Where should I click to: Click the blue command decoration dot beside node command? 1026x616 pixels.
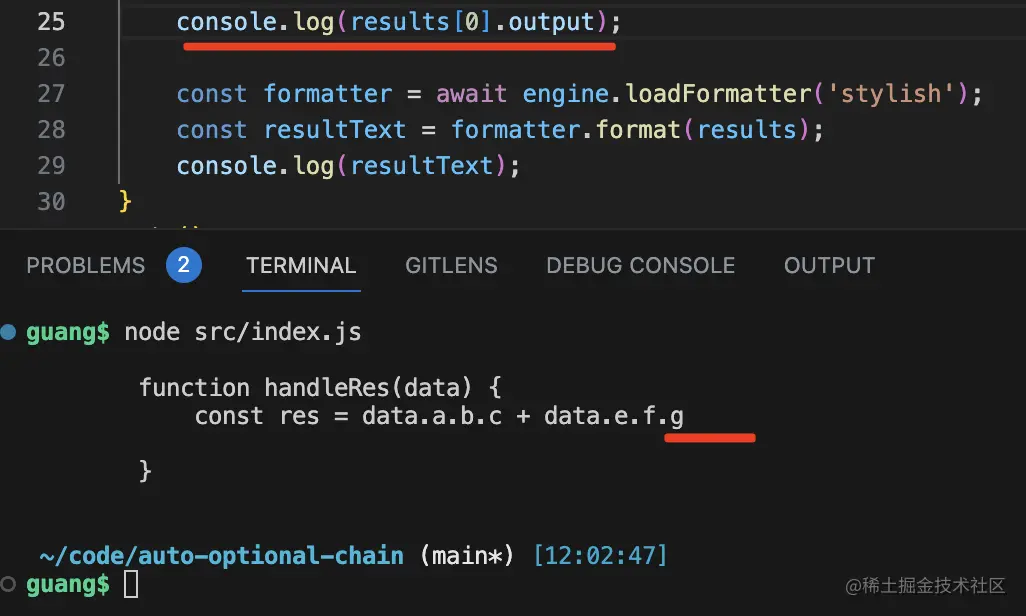(9, 332)
